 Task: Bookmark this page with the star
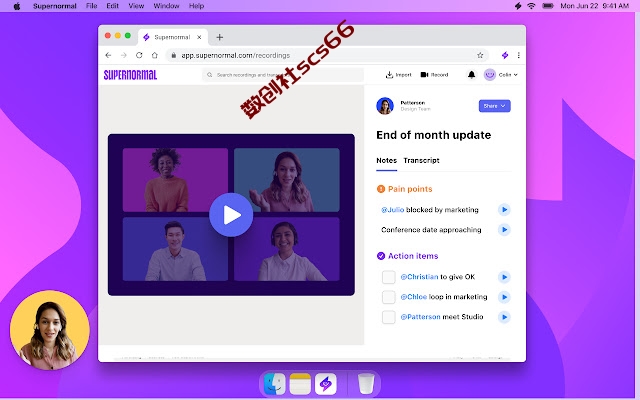point(480,55)
